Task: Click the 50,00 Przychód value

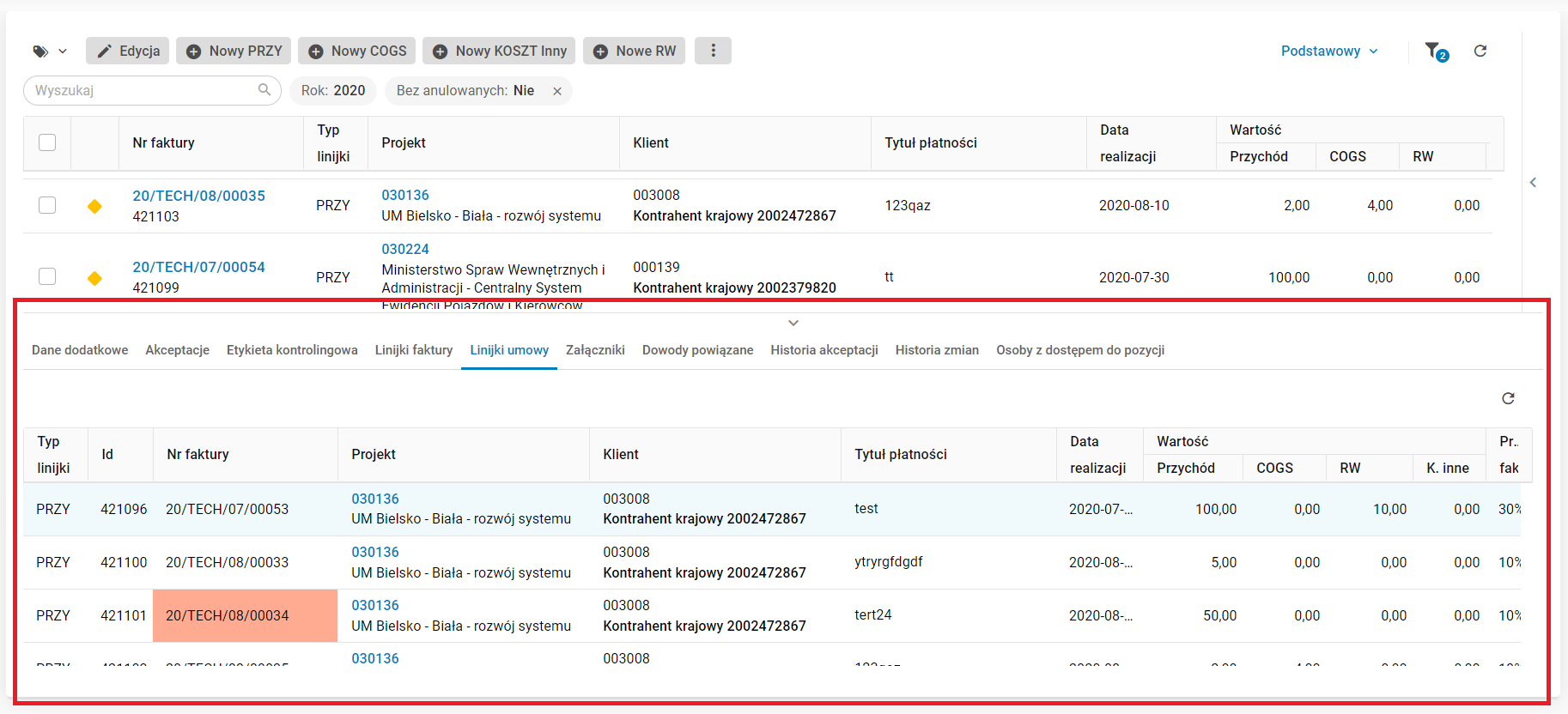Action: (1219, 615)
